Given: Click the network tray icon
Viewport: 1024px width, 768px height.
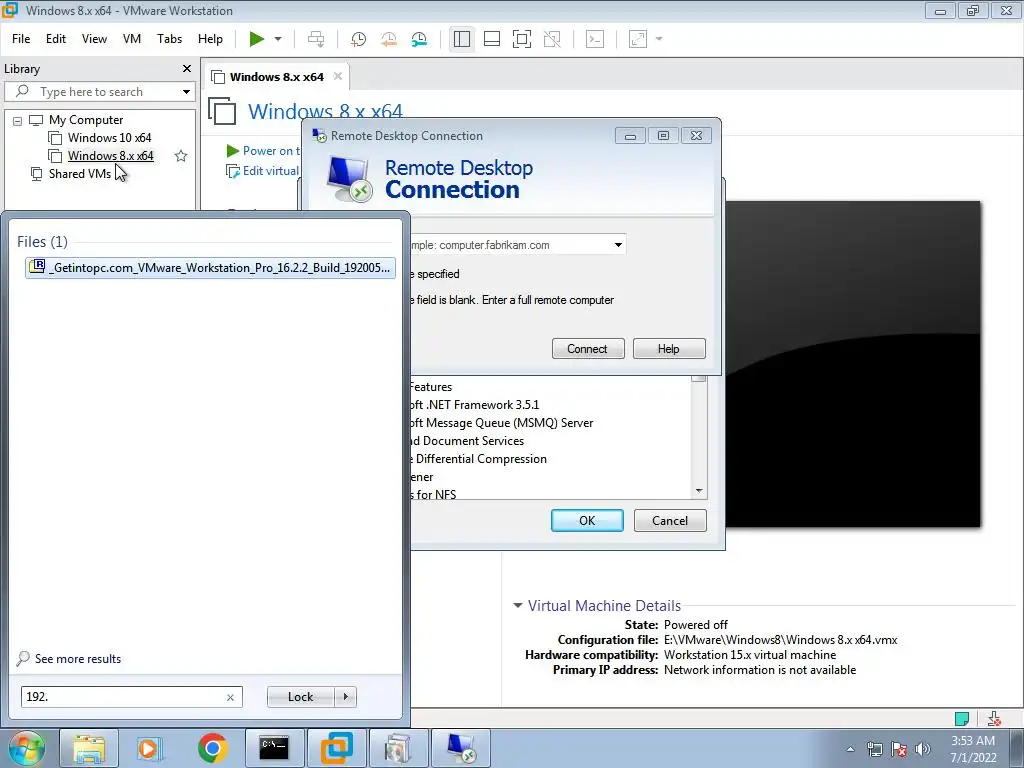Looking at the screenshot, I should point(874,749).
